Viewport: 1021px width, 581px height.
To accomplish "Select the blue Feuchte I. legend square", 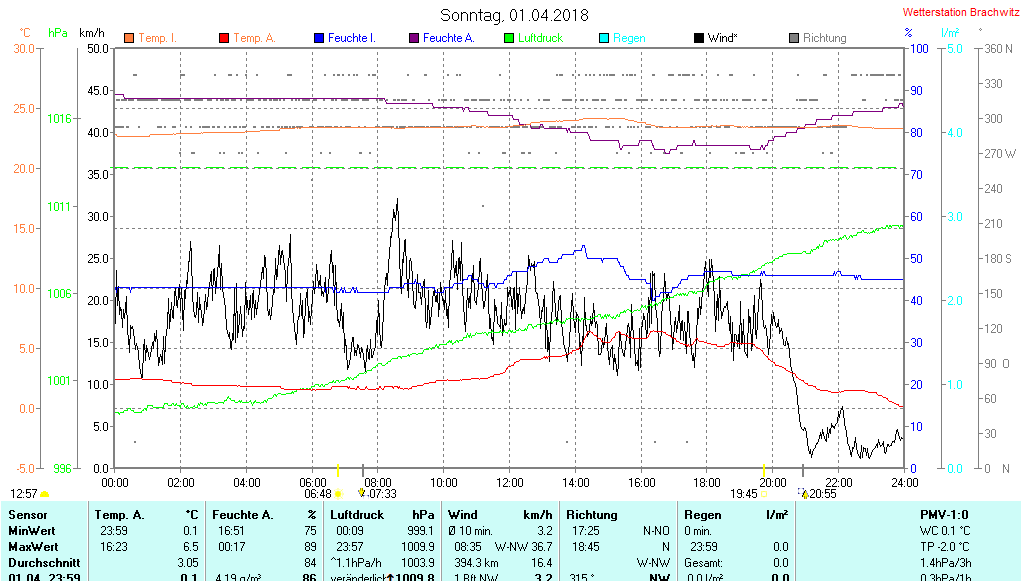I will pyautogui.click(x=319, y=38).
